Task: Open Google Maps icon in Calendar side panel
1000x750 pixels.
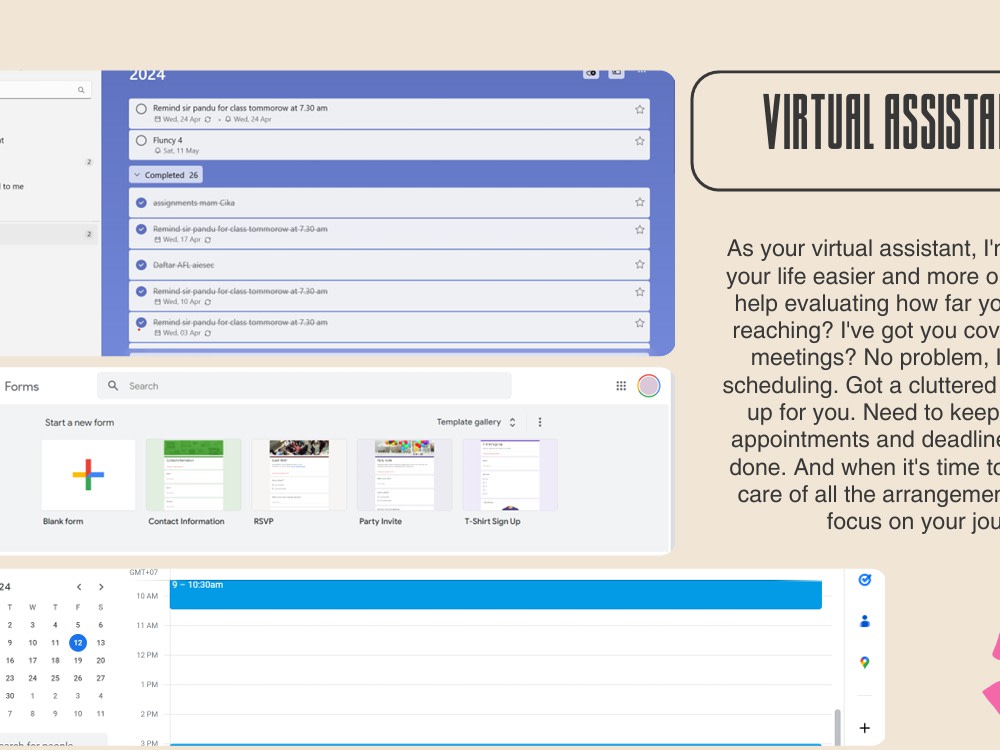Action: click(x=864, y=663)
